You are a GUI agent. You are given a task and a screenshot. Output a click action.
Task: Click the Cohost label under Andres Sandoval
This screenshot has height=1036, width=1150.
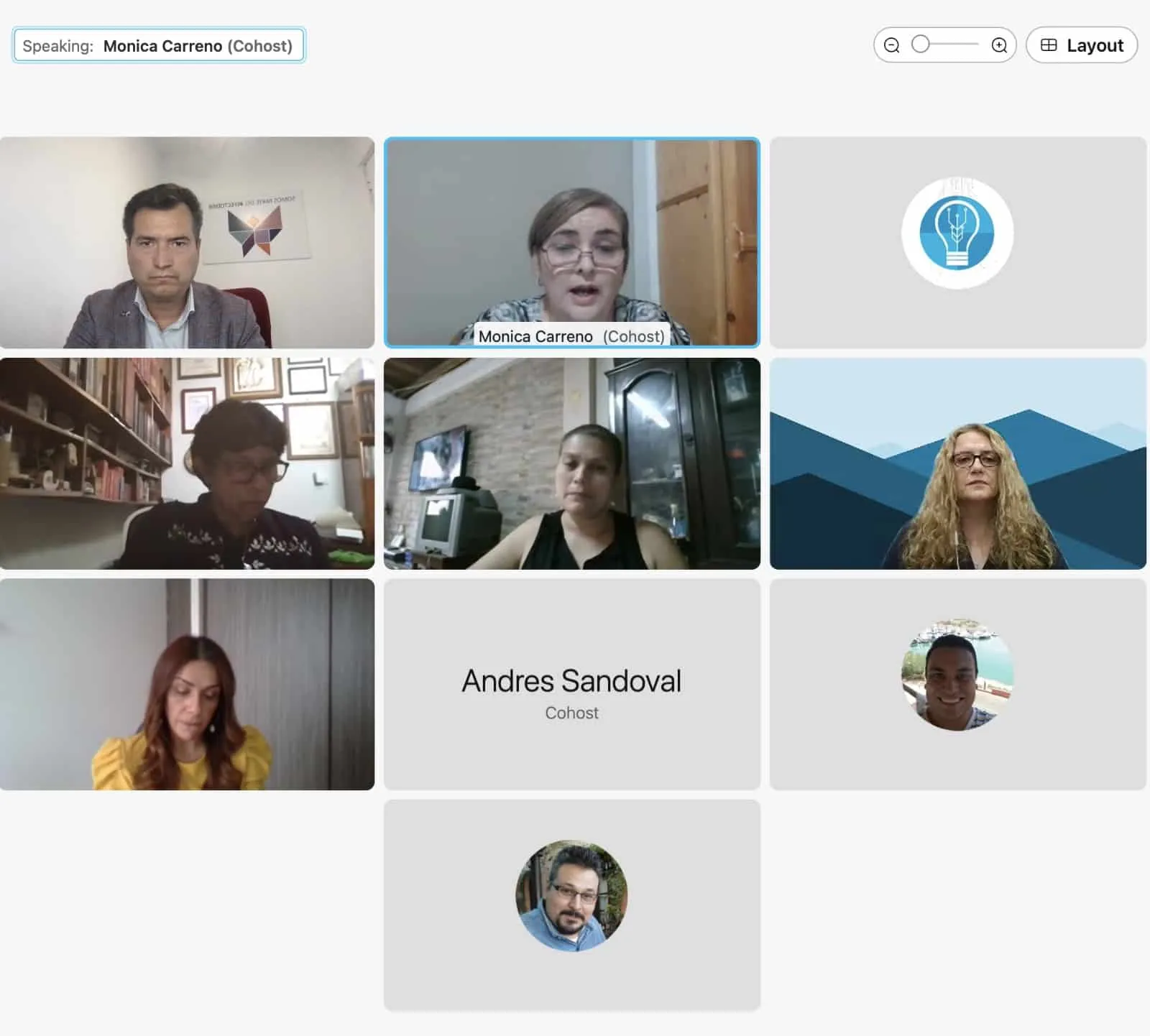tap(571, 713)
